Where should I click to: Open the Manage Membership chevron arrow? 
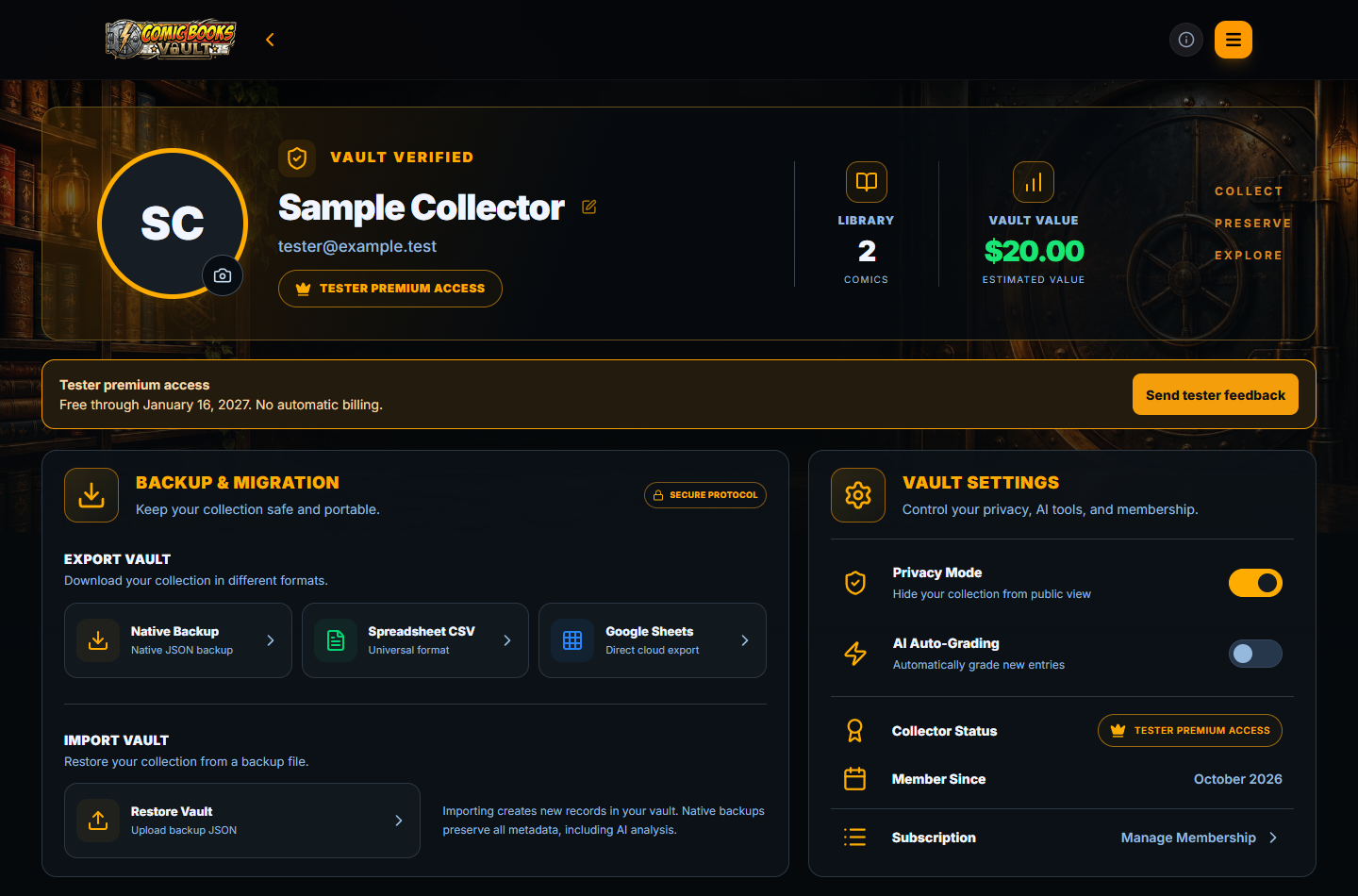tap(1273, 838)
